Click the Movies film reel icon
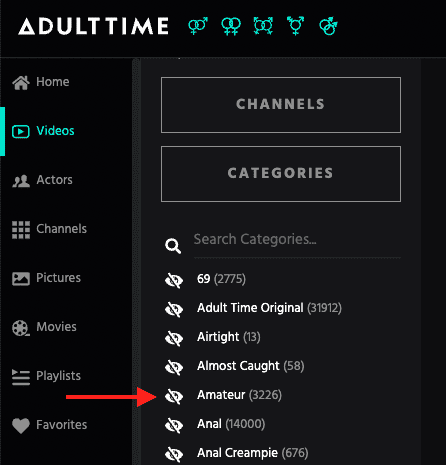 pos(21,327)
